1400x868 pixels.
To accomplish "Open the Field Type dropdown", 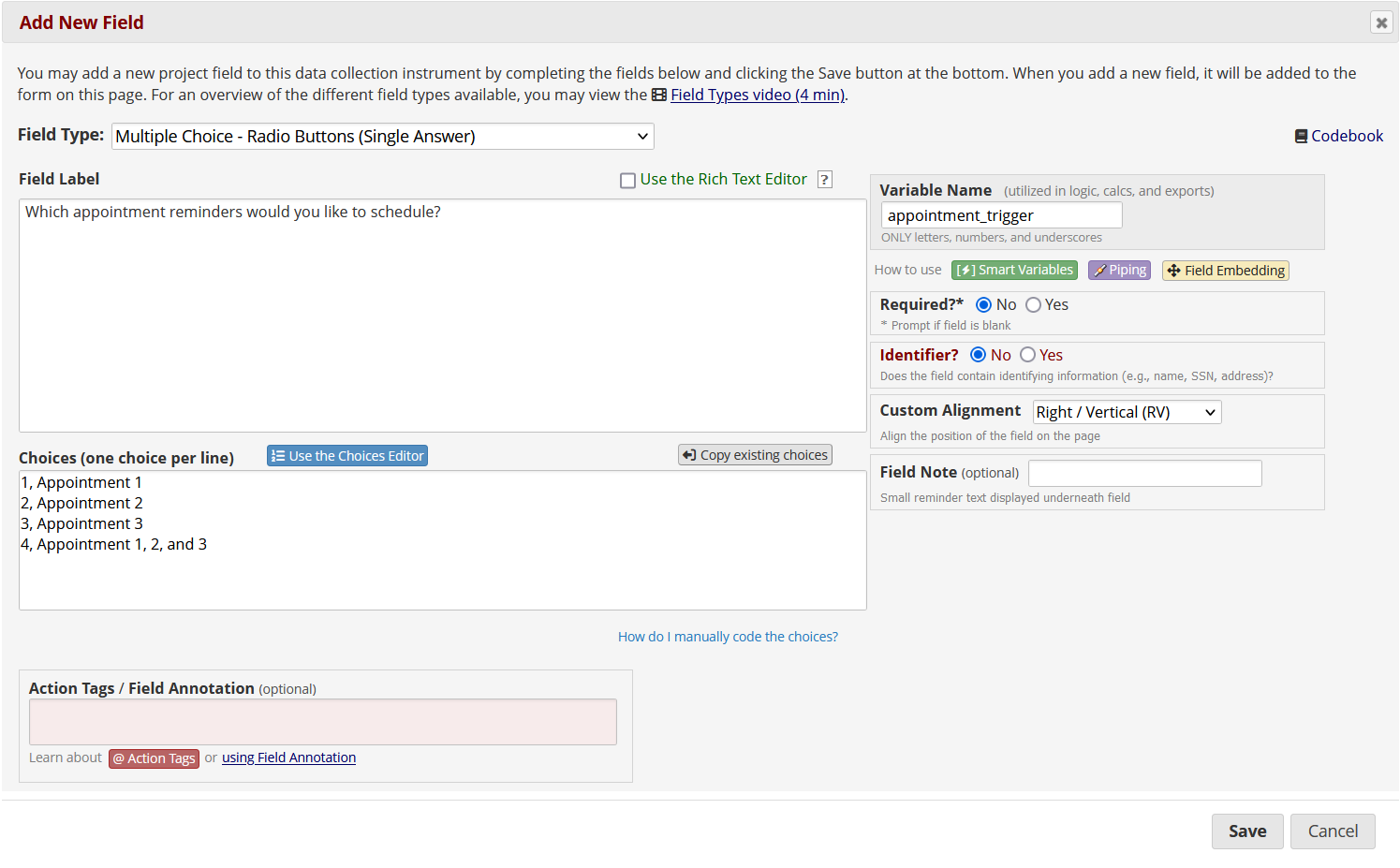I will click(382, 137).
